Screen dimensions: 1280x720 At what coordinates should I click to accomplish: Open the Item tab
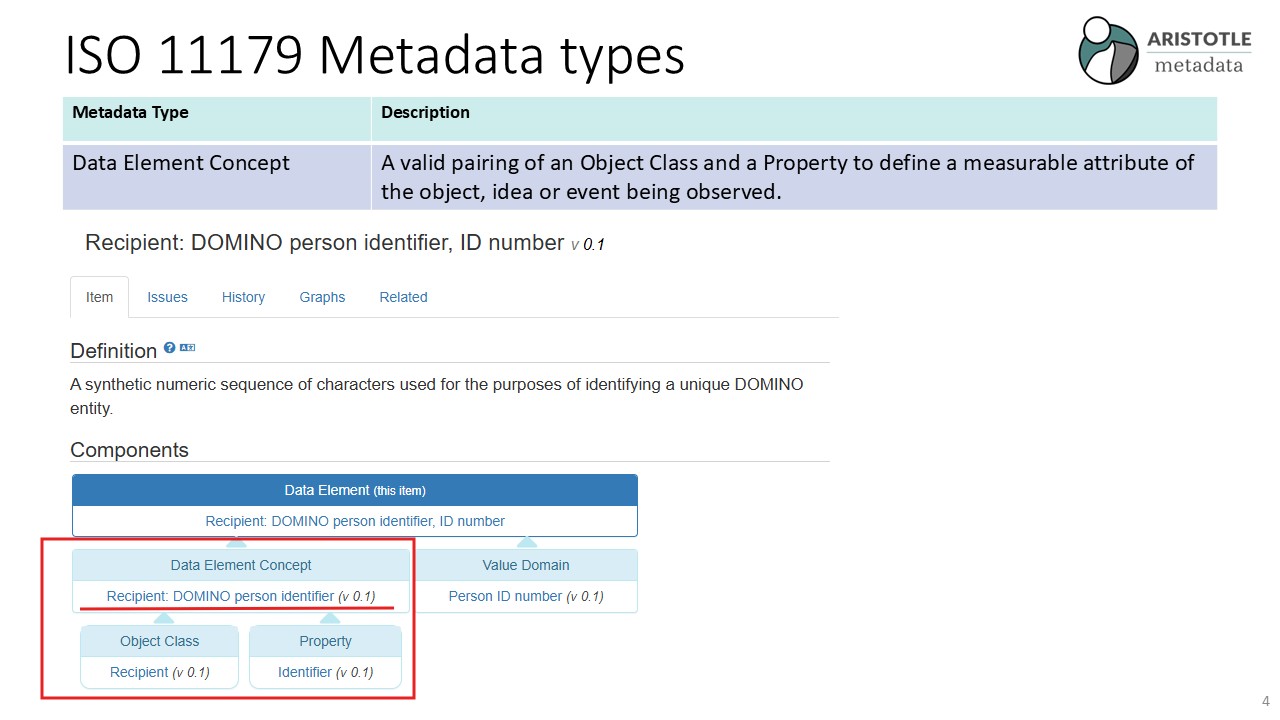coord(99,297)
